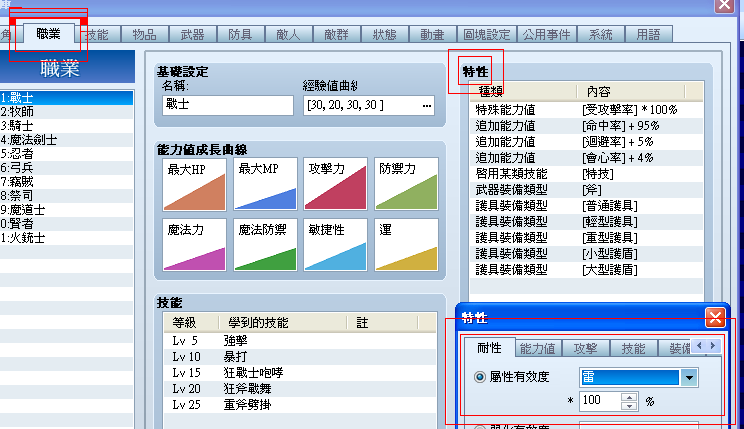Select the 護具裝備類型 普通護具 trait row
Screen dimensions: 744x429
[586, 206]
